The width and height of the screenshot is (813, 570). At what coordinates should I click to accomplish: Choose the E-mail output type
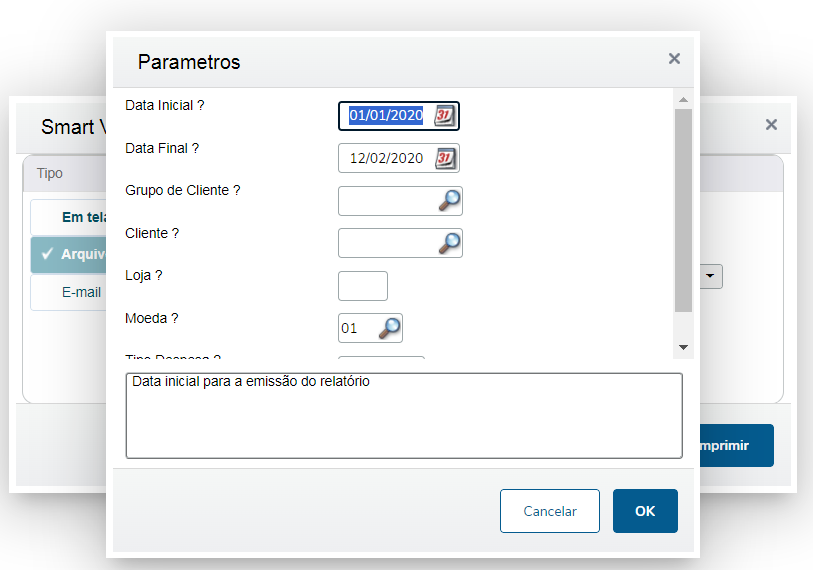click(70, 293)
